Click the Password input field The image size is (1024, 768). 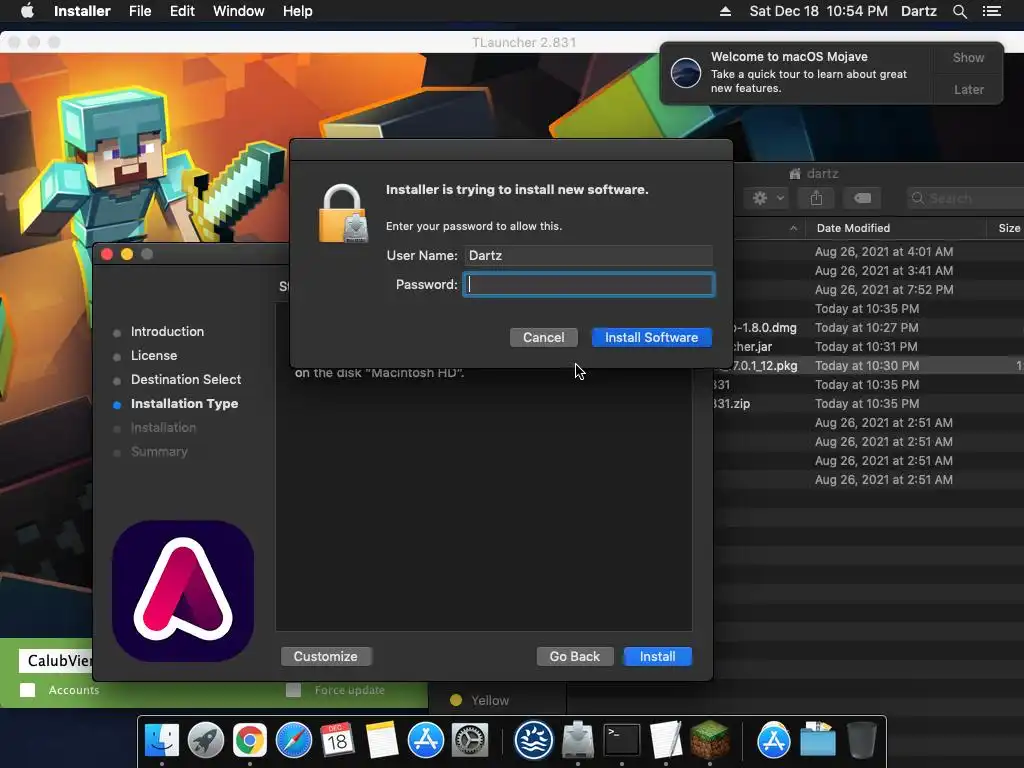click(x=589, y=285)
